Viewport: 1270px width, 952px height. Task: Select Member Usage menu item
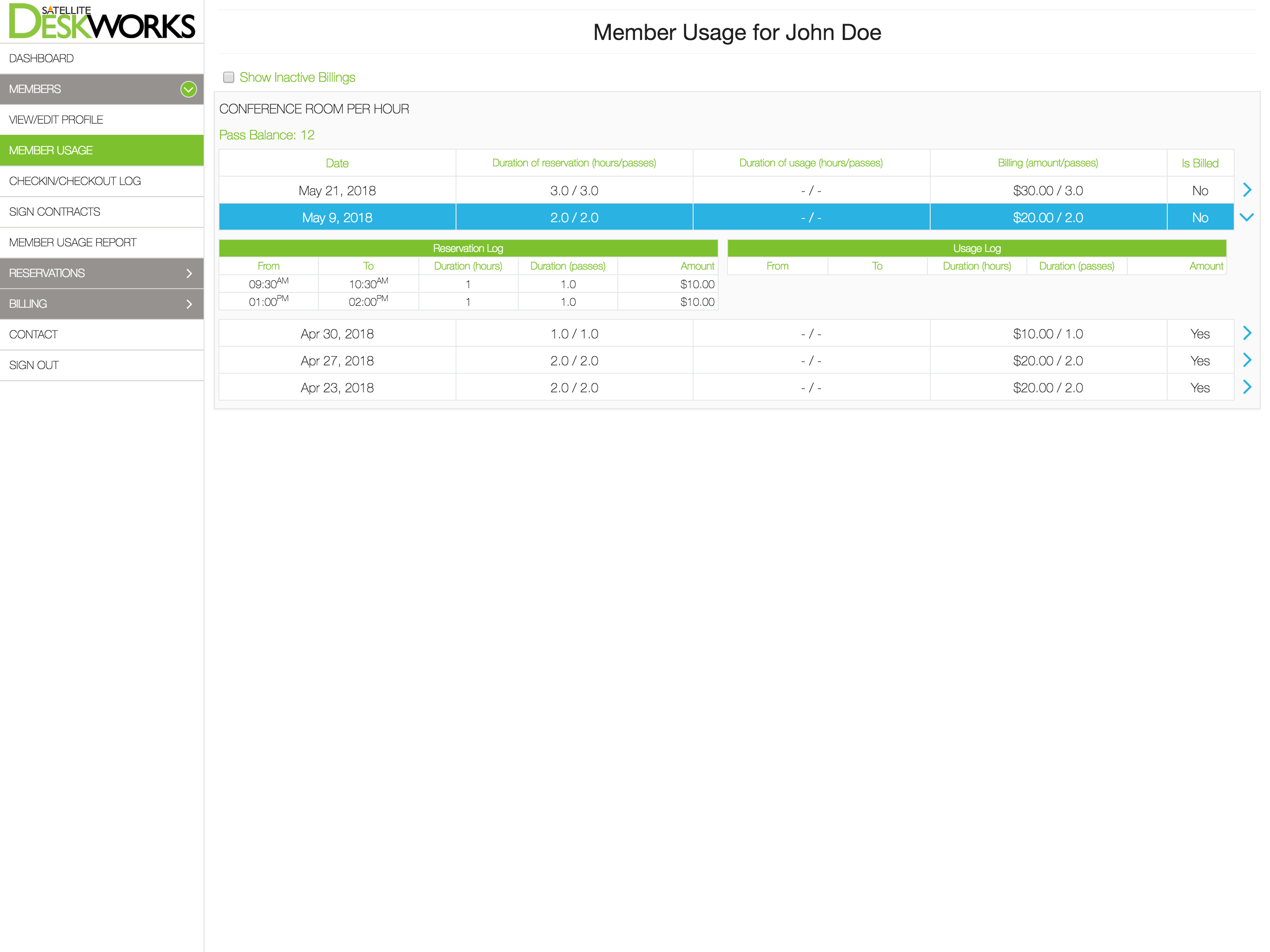(102, 151)
